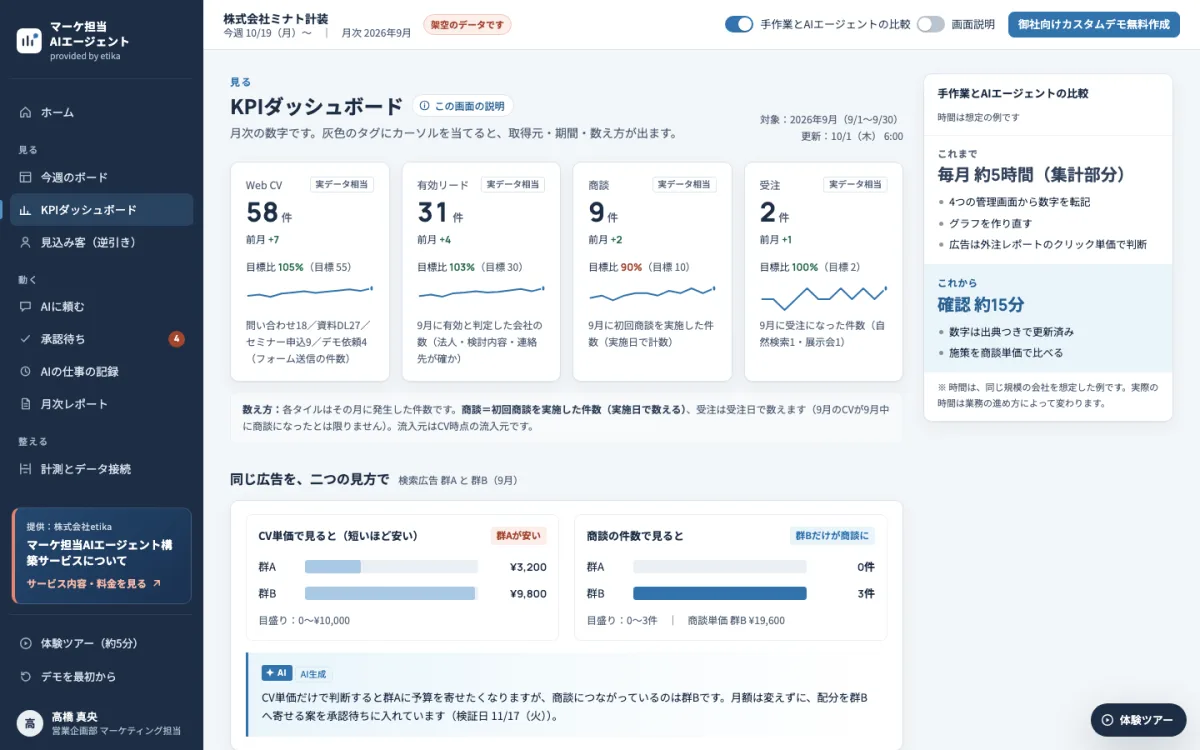Click 群B bar in CV単価 chart
Viewport: 1200px width, 750px height.
click(390, 593)
